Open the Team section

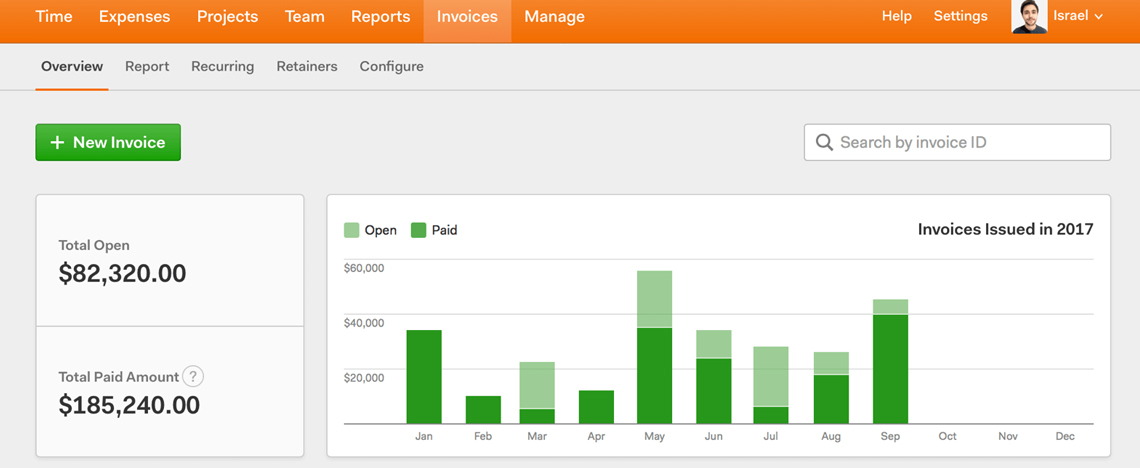(x=305, y=16)
